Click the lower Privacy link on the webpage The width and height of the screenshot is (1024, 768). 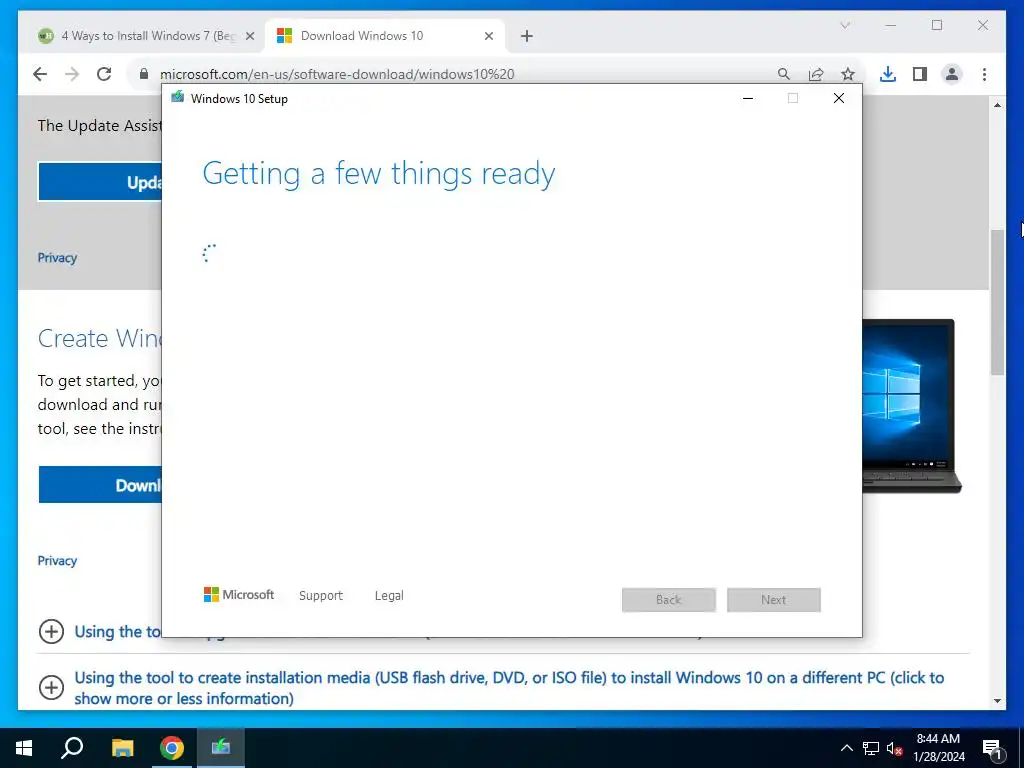coord(57,561)
